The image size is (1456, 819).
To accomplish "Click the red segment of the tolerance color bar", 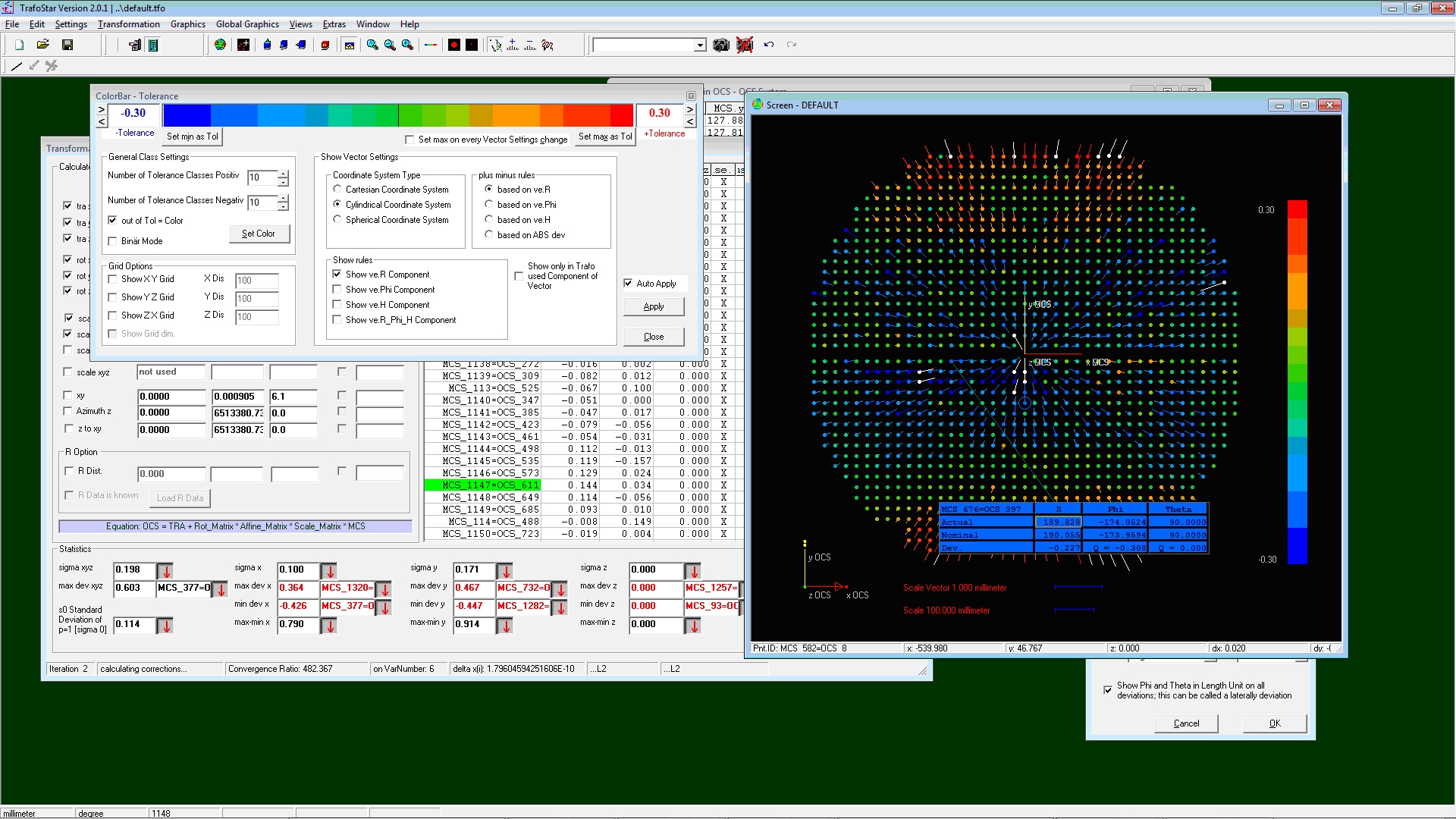I will (x=622, y=115).
